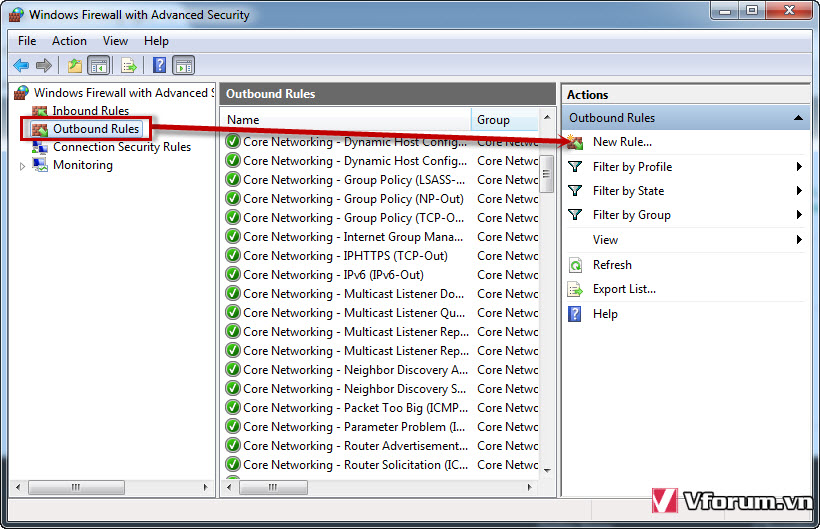This screenshot has height=529, width=820.
Task: Click the Filter by State funnel icon
Action: point(575,191)
